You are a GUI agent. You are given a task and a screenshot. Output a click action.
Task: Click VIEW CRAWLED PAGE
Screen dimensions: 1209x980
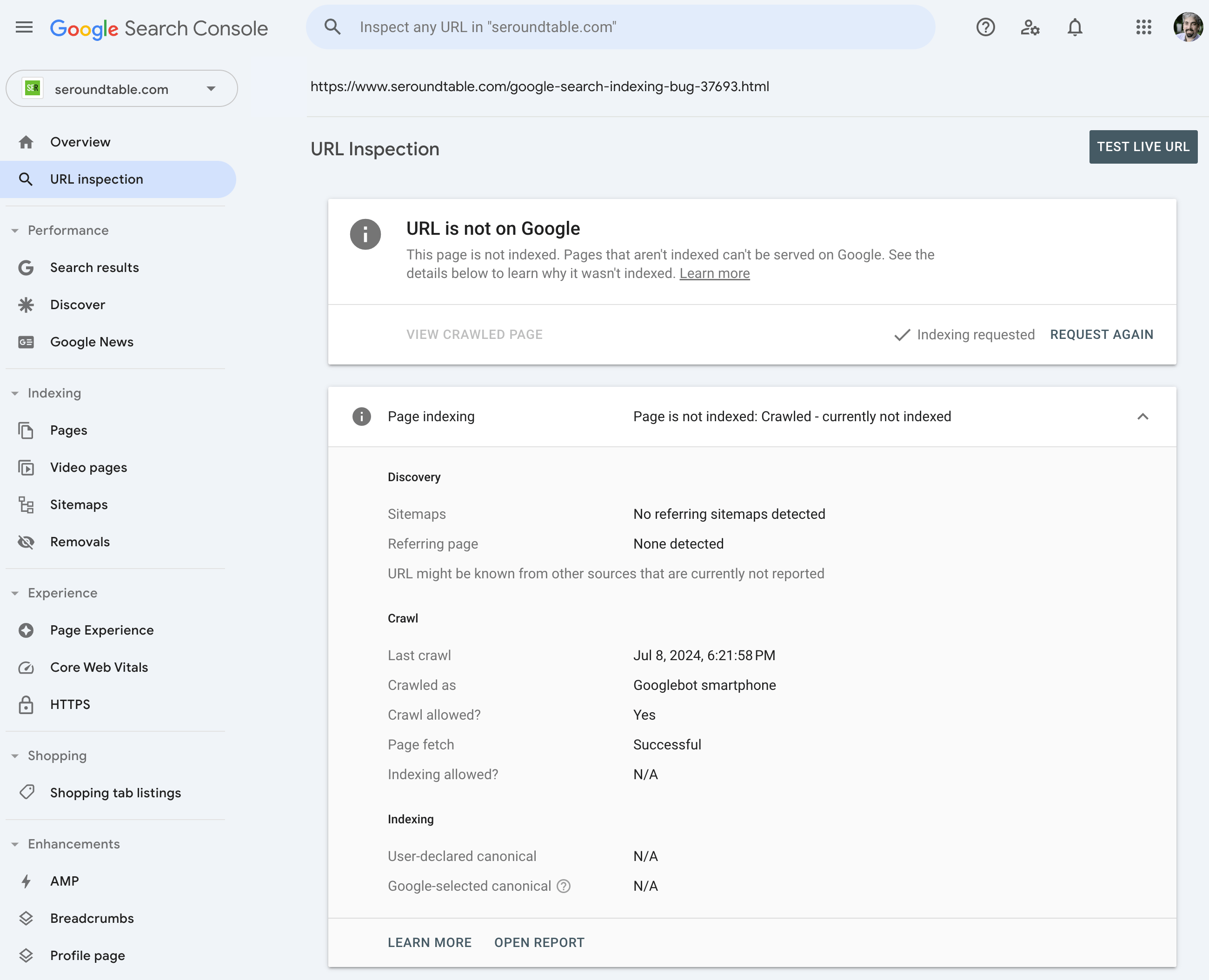tap(474, 335)
